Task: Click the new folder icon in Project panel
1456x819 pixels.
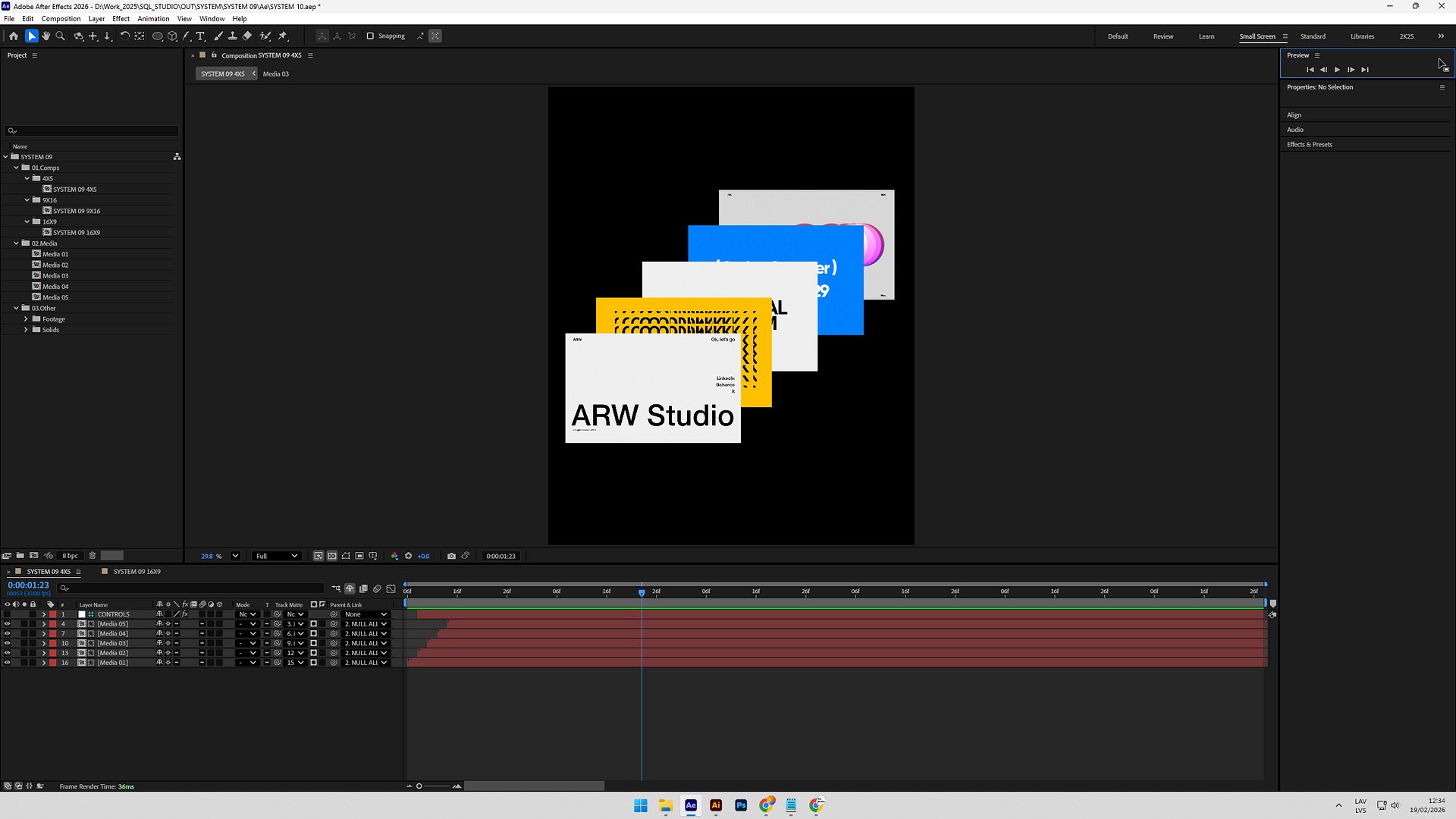Action: (20, 556)
